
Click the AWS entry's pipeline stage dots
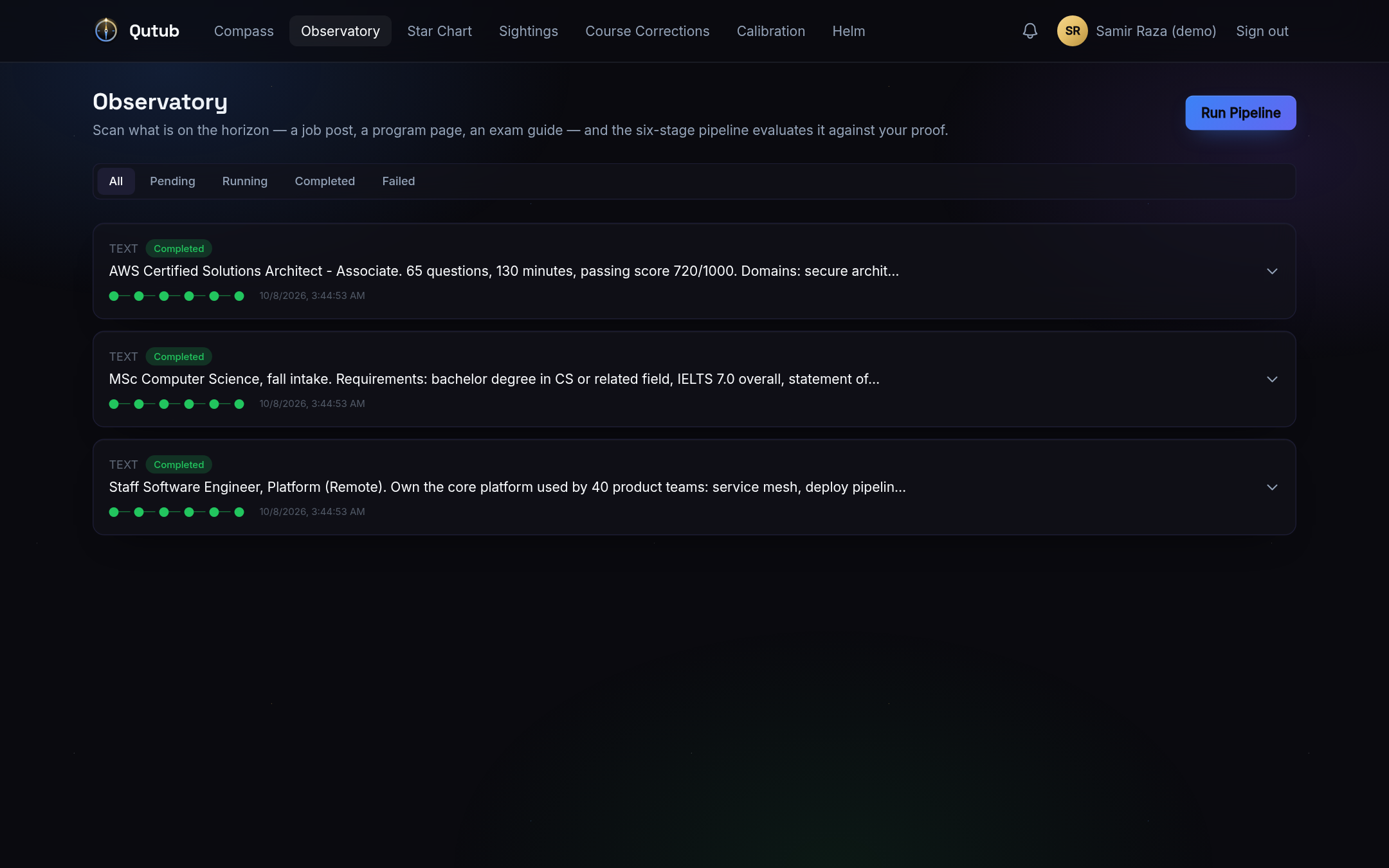177,296
